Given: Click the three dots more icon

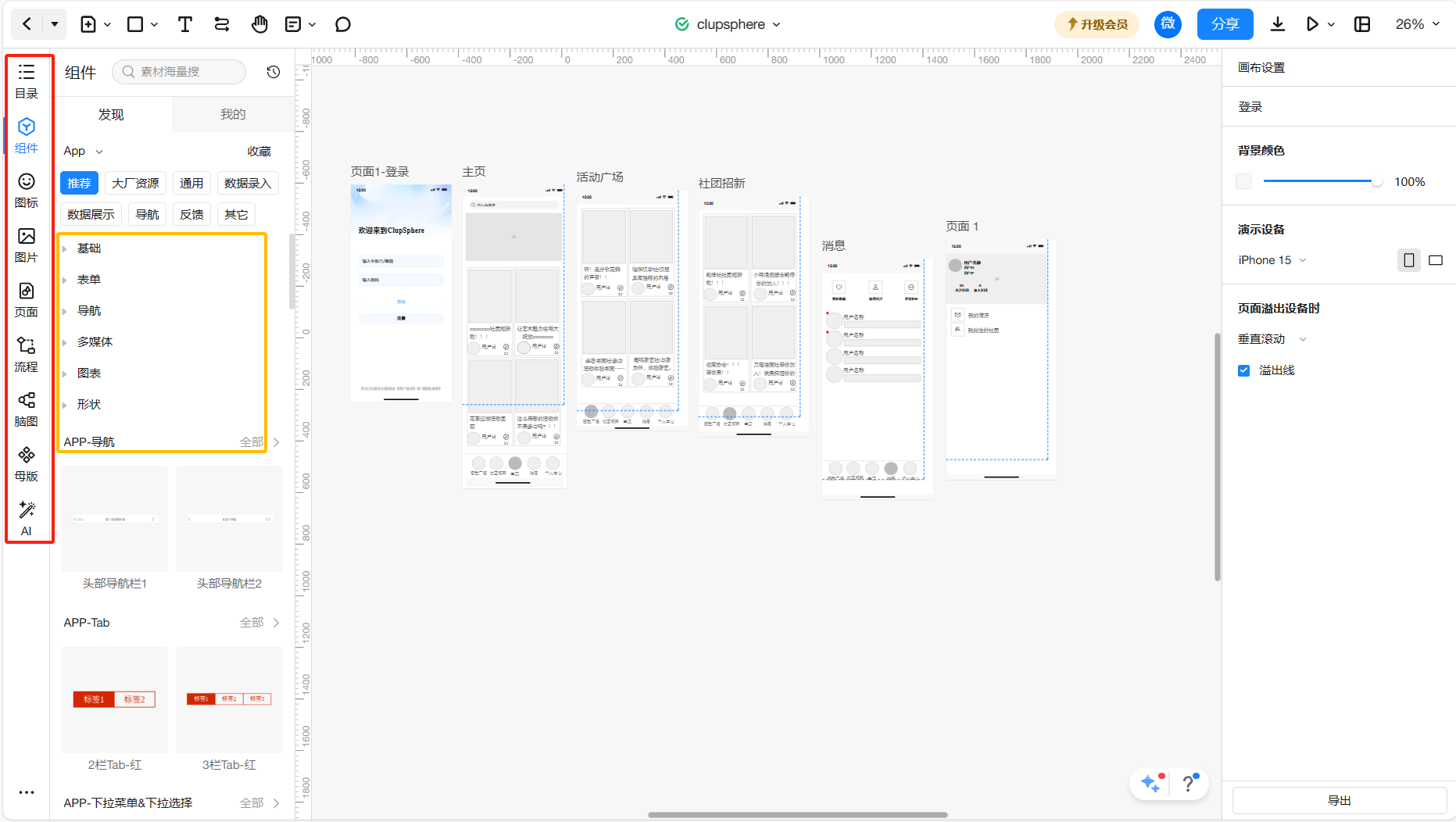Looking at the screenshot, I should pyautogui.click(x=27, y=792).
